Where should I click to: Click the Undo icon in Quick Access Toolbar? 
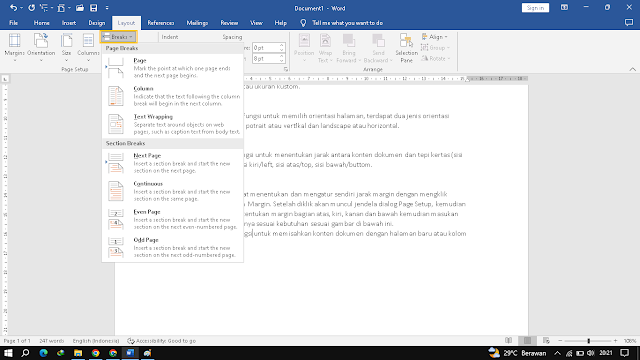click(13, 8)
